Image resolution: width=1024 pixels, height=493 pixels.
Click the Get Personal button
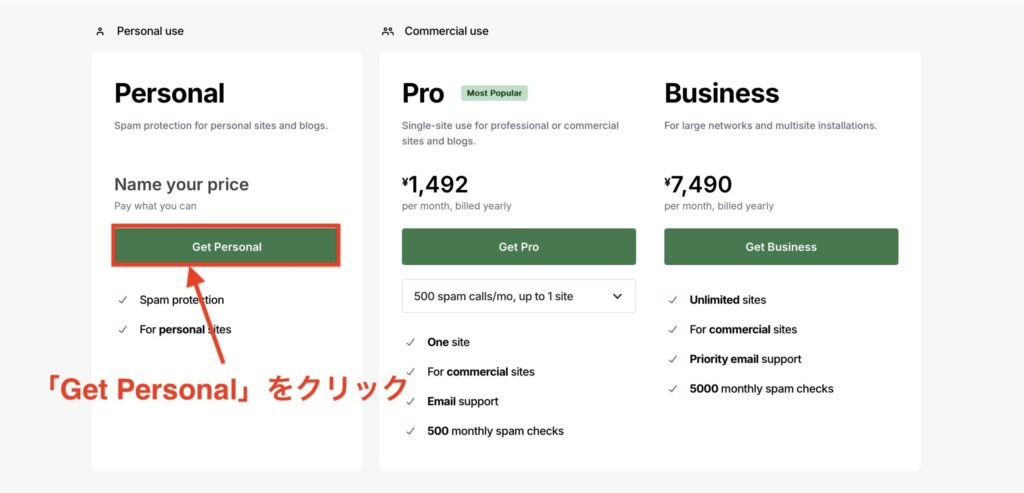pos(226,247)
